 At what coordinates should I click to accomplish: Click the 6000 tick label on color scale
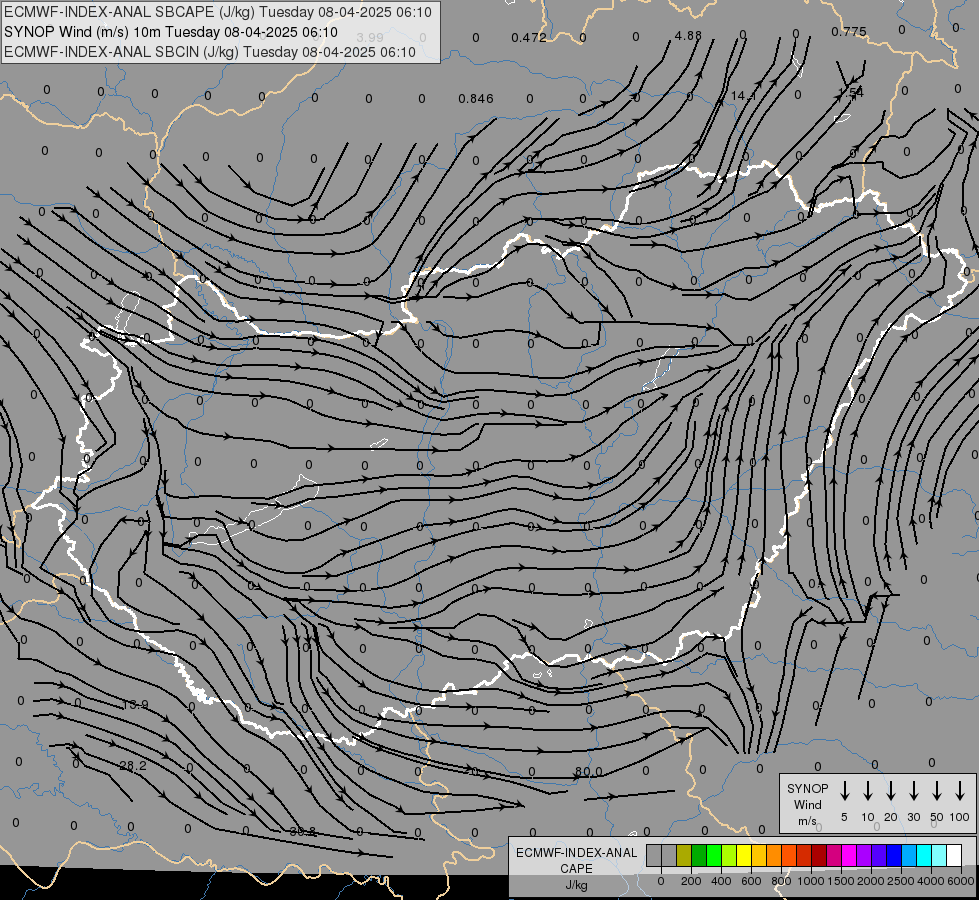click(961, 881)
